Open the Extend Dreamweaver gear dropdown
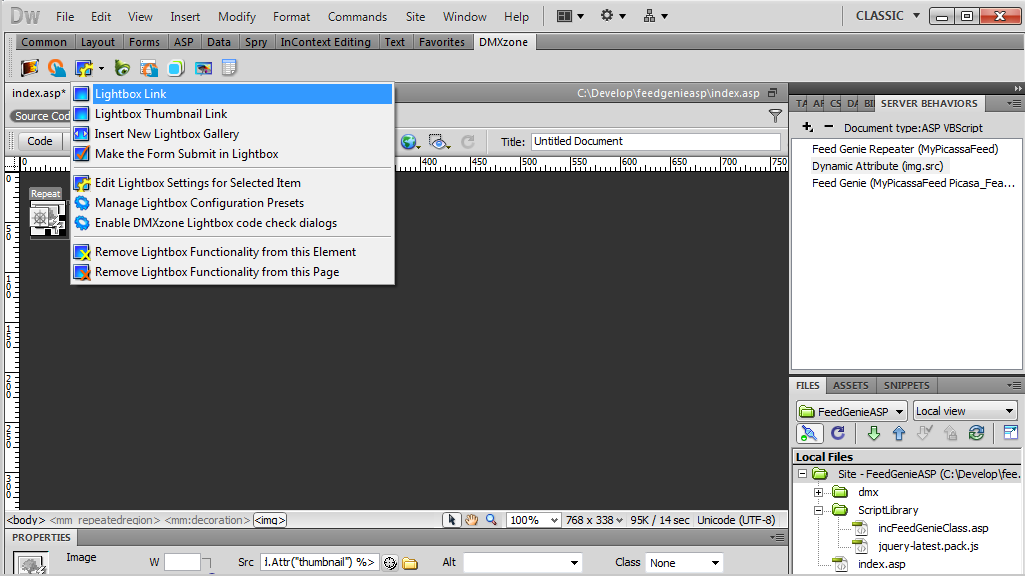Viewport: 1025px width, 576px height. [613, 16]
